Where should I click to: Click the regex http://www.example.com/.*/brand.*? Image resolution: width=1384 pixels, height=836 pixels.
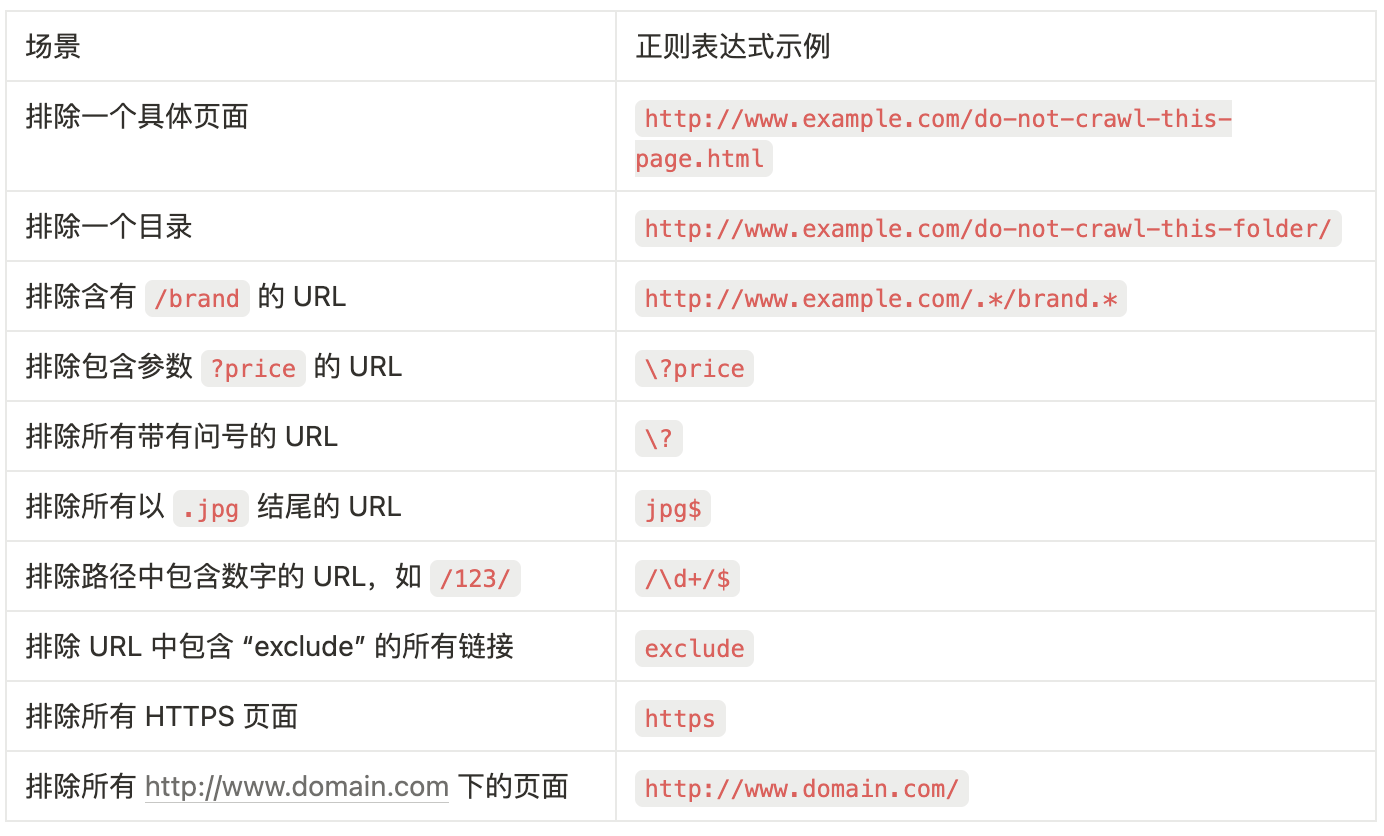[x=881, y=298]
